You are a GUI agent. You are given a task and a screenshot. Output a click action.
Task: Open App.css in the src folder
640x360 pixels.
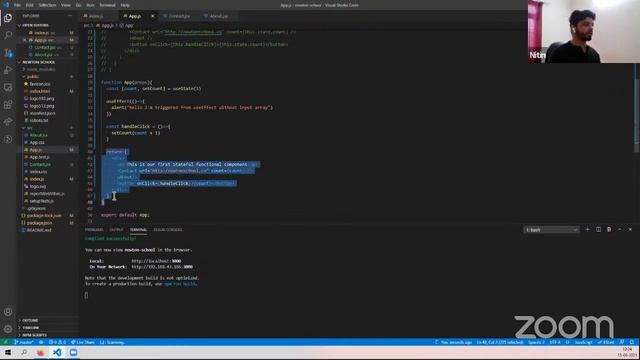37,142
